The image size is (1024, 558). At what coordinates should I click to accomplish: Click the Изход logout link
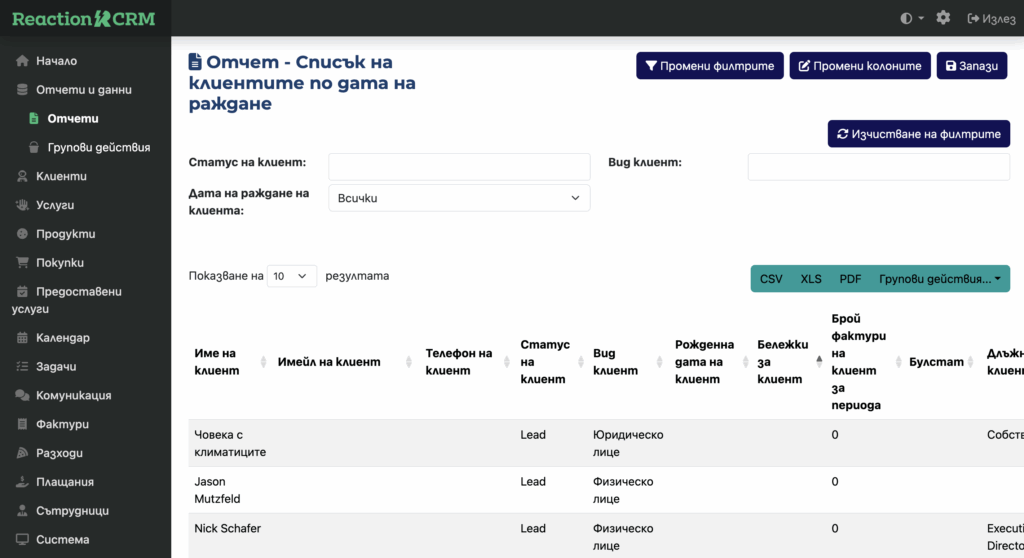point(991,18)
